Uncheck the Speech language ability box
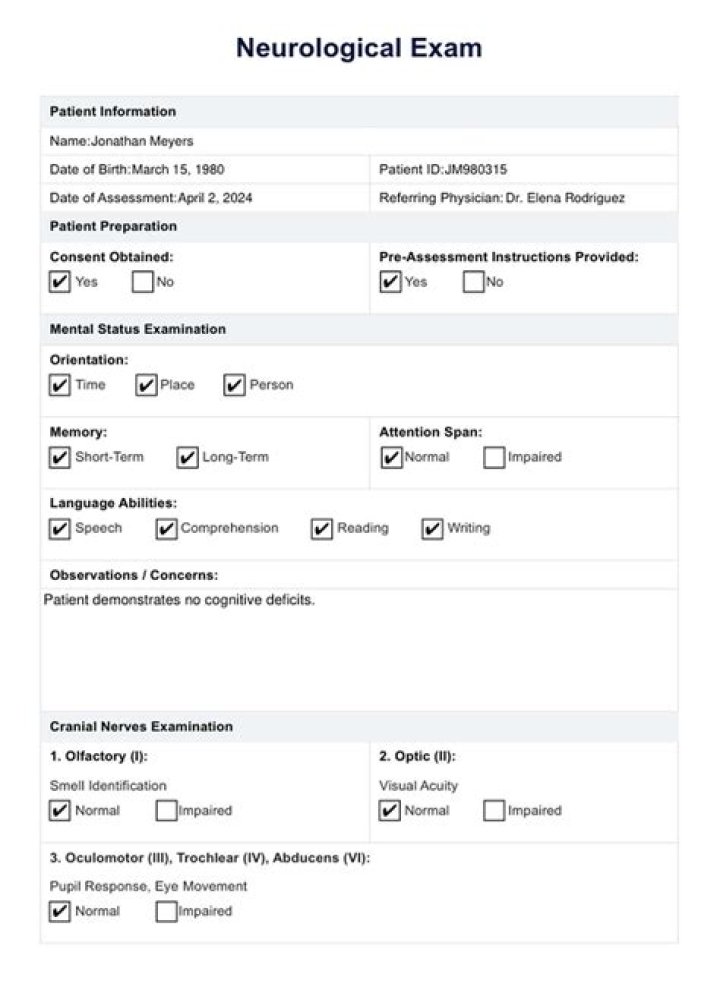The height and width of the screenshot is (996, 720). 60,529
